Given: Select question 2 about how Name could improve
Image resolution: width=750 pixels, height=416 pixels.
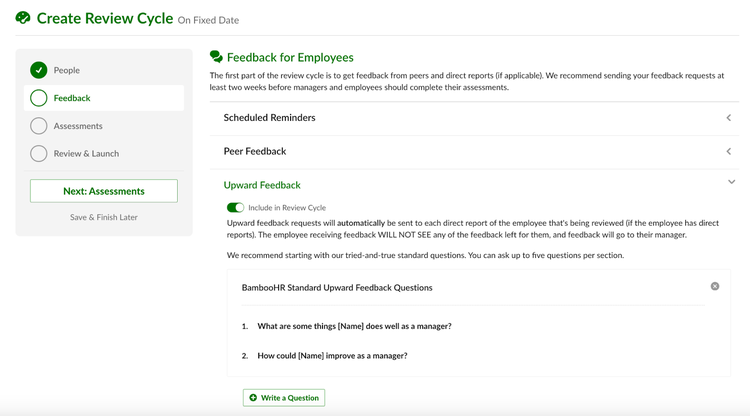Looking at the screenshot, I should click(x=332, y=356).
